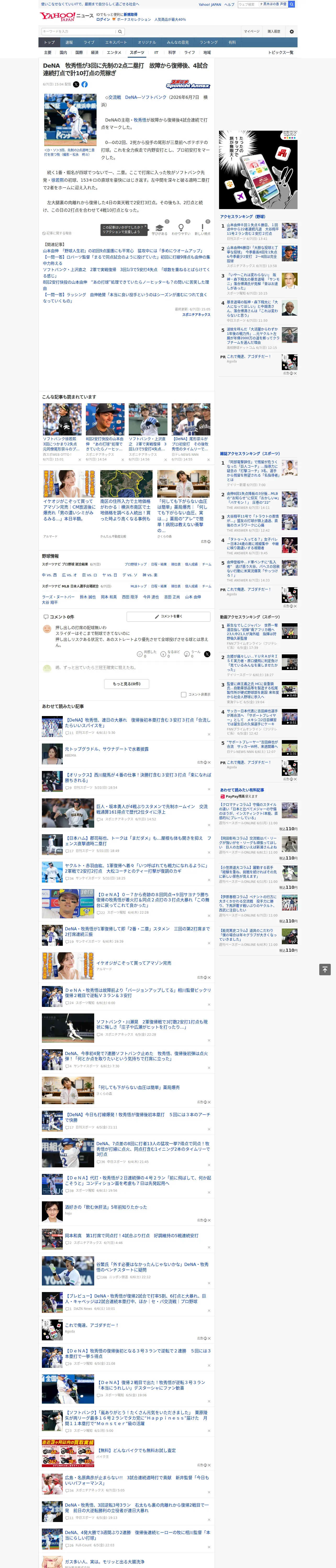Click inside the ウェブ検索 field

(248, 4)
